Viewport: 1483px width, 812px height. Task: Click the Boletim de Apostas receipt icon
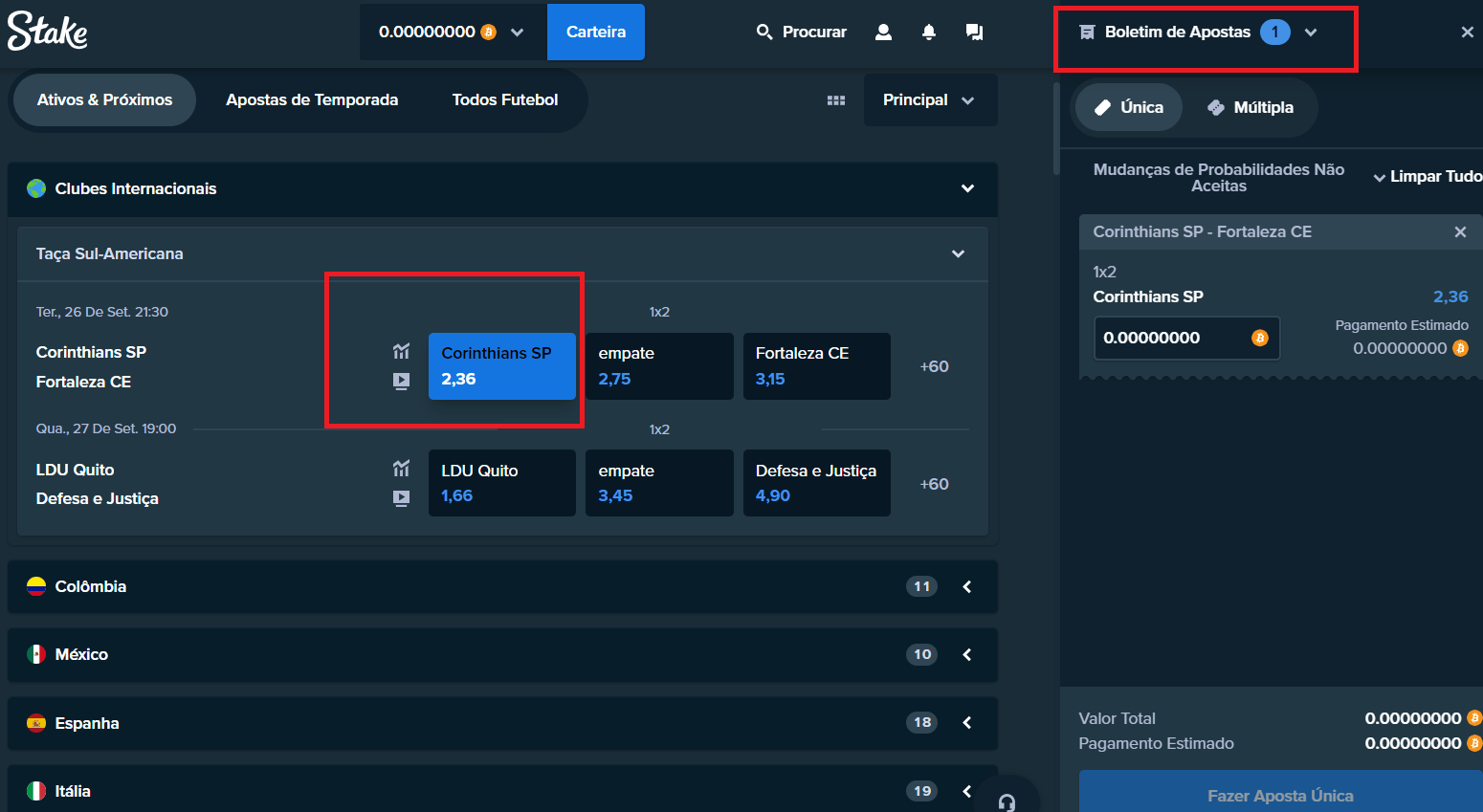[x=1087, y=33]
